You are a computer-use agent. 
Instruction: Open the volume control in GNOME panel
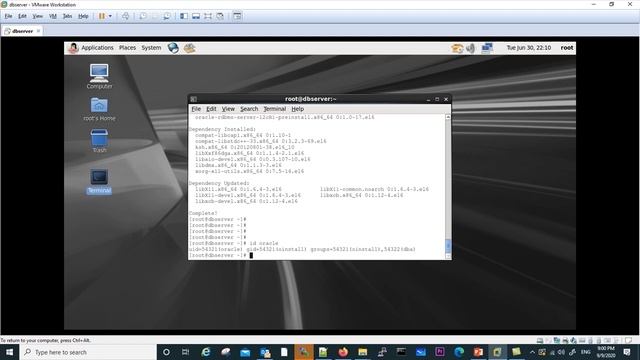point(471,48)
